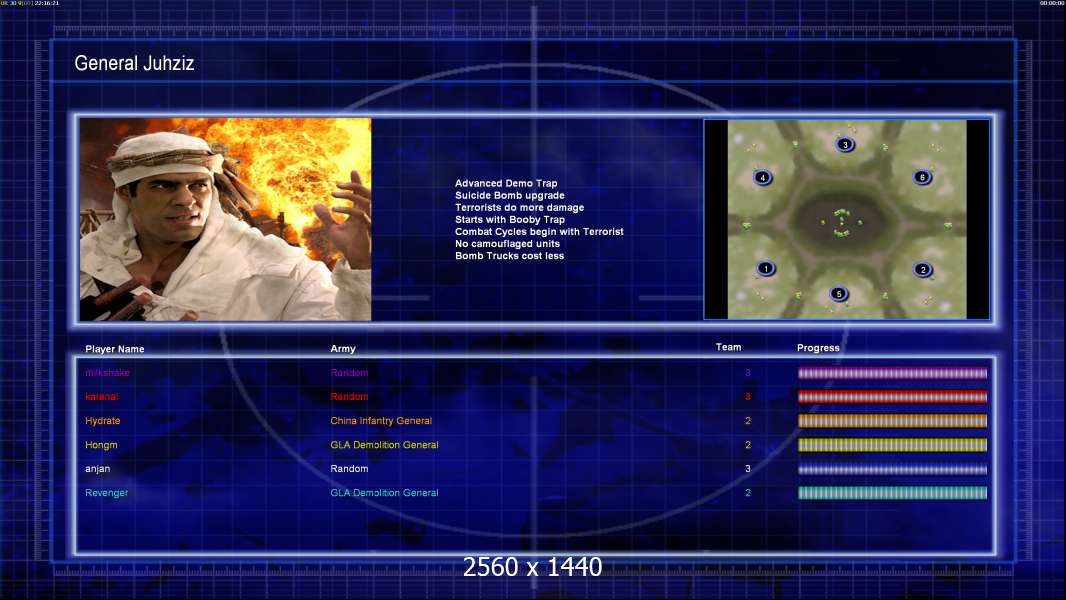Click Hongm's yellow progress bar
This screenshot has width=1066, height=600.
coord(893,445)
